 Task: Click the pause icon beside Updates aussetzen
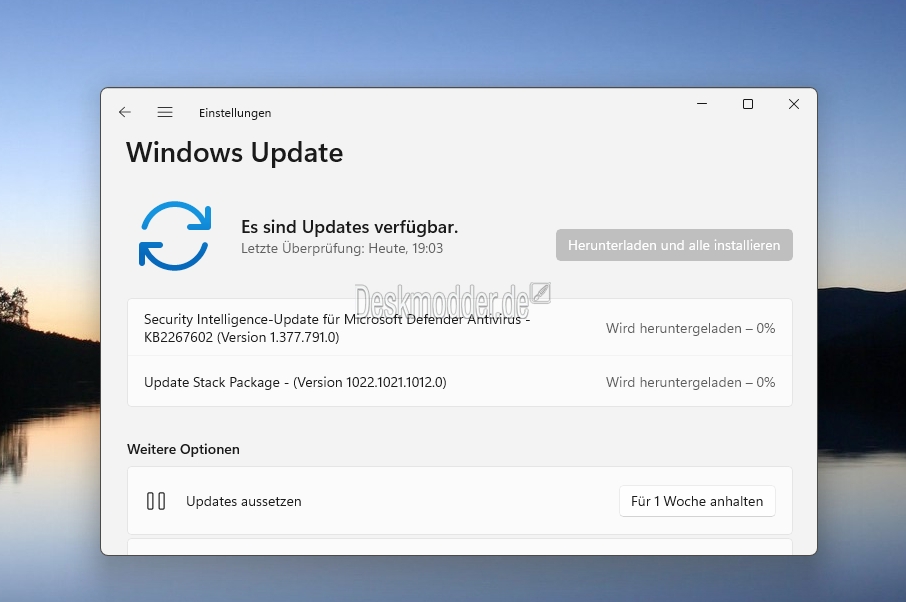click(x=156, y=501)
